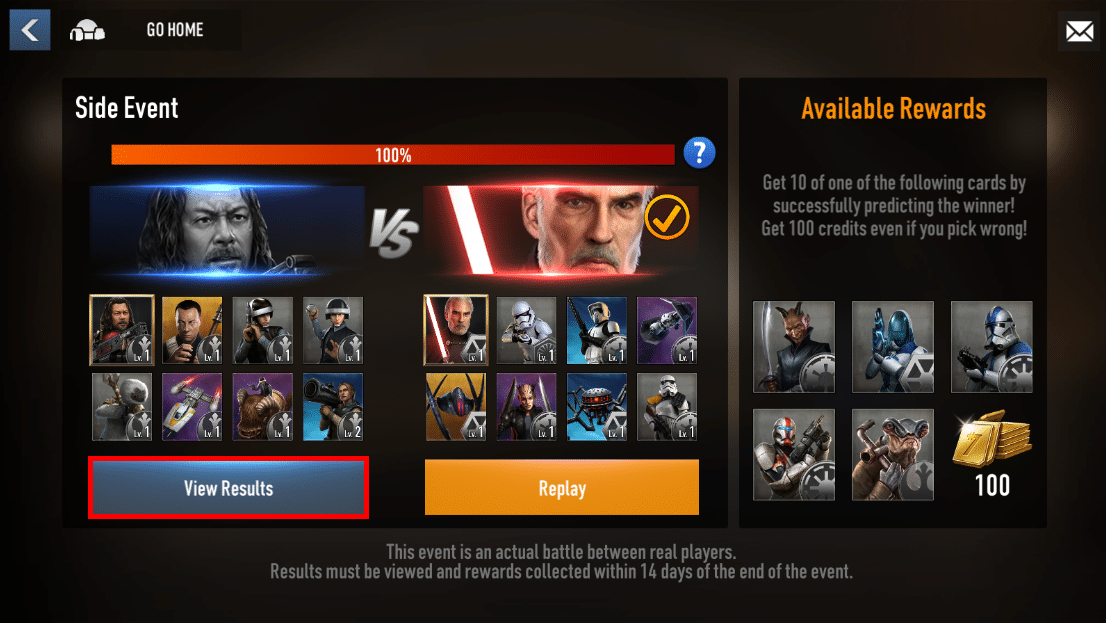Select the Count Dooku leader card thumbnail
Viewport: 1106px width, 623px height.
456,330
